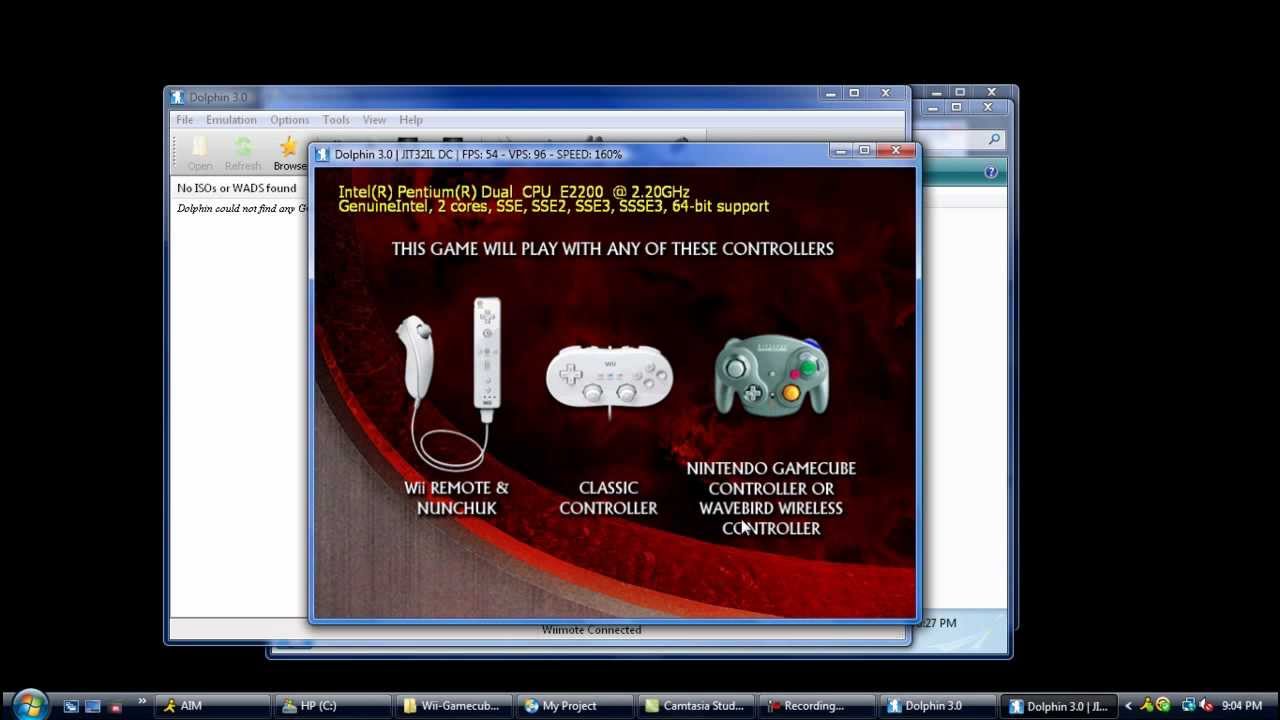Open the Emulation menu

(231, 120)
